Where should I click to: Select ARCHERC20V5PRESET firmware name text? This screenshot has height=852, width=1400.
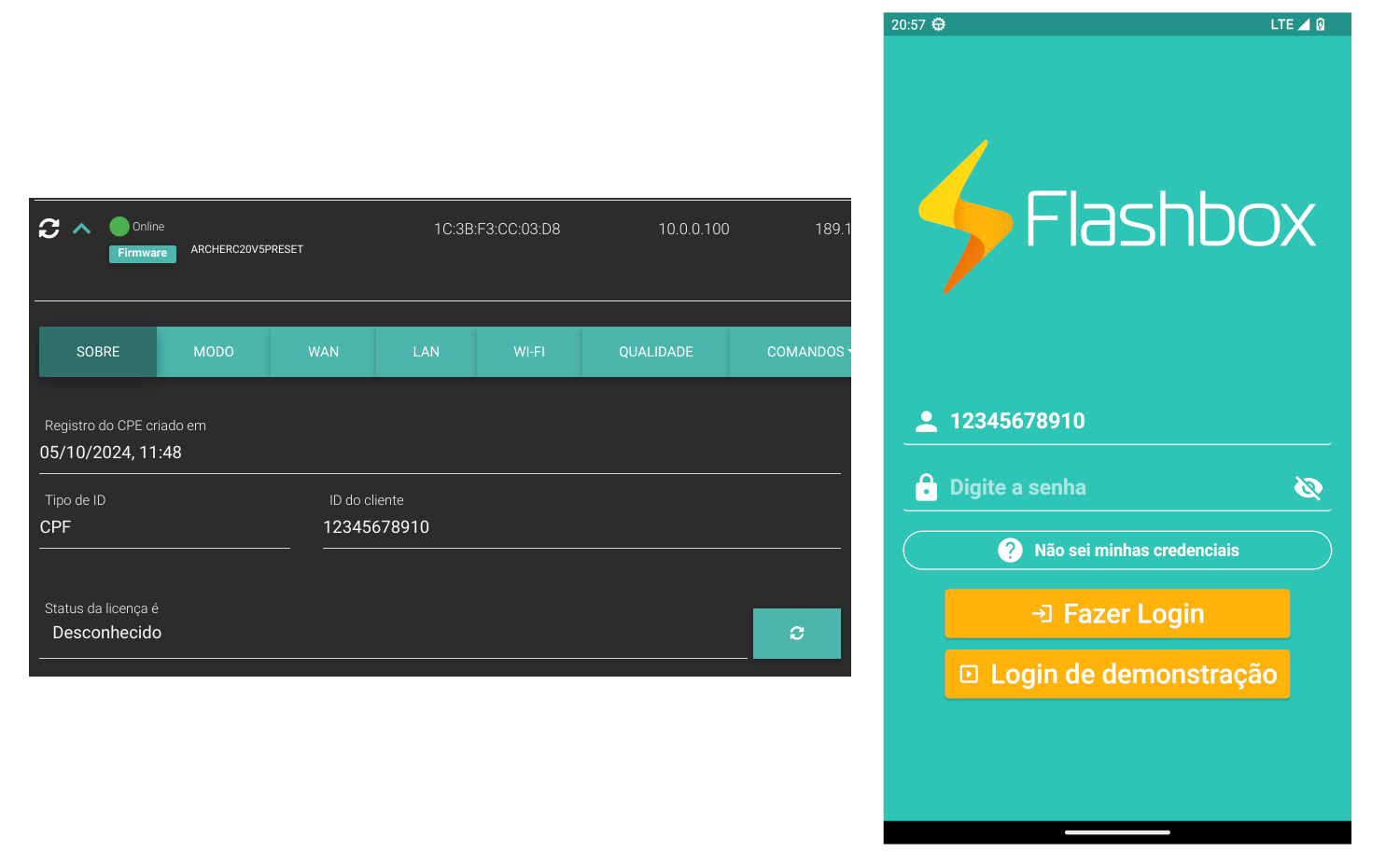point(247,249)
